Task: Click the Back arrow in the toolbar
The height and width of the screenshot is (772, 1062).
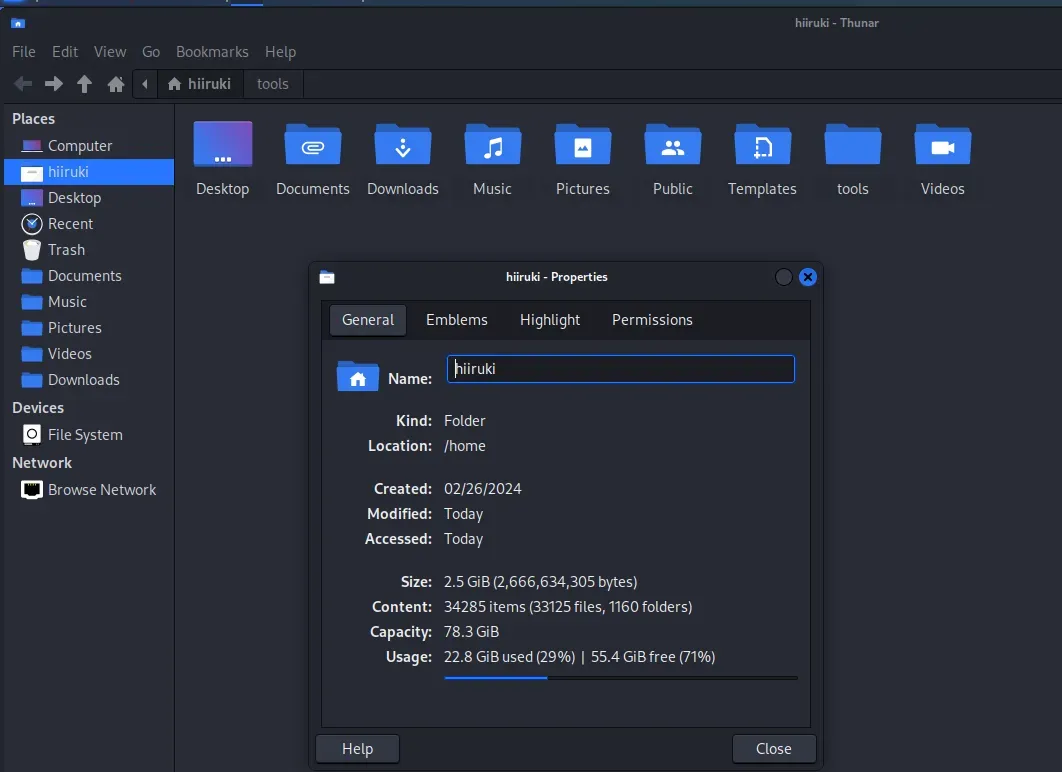Action: [x=23, y=84]
